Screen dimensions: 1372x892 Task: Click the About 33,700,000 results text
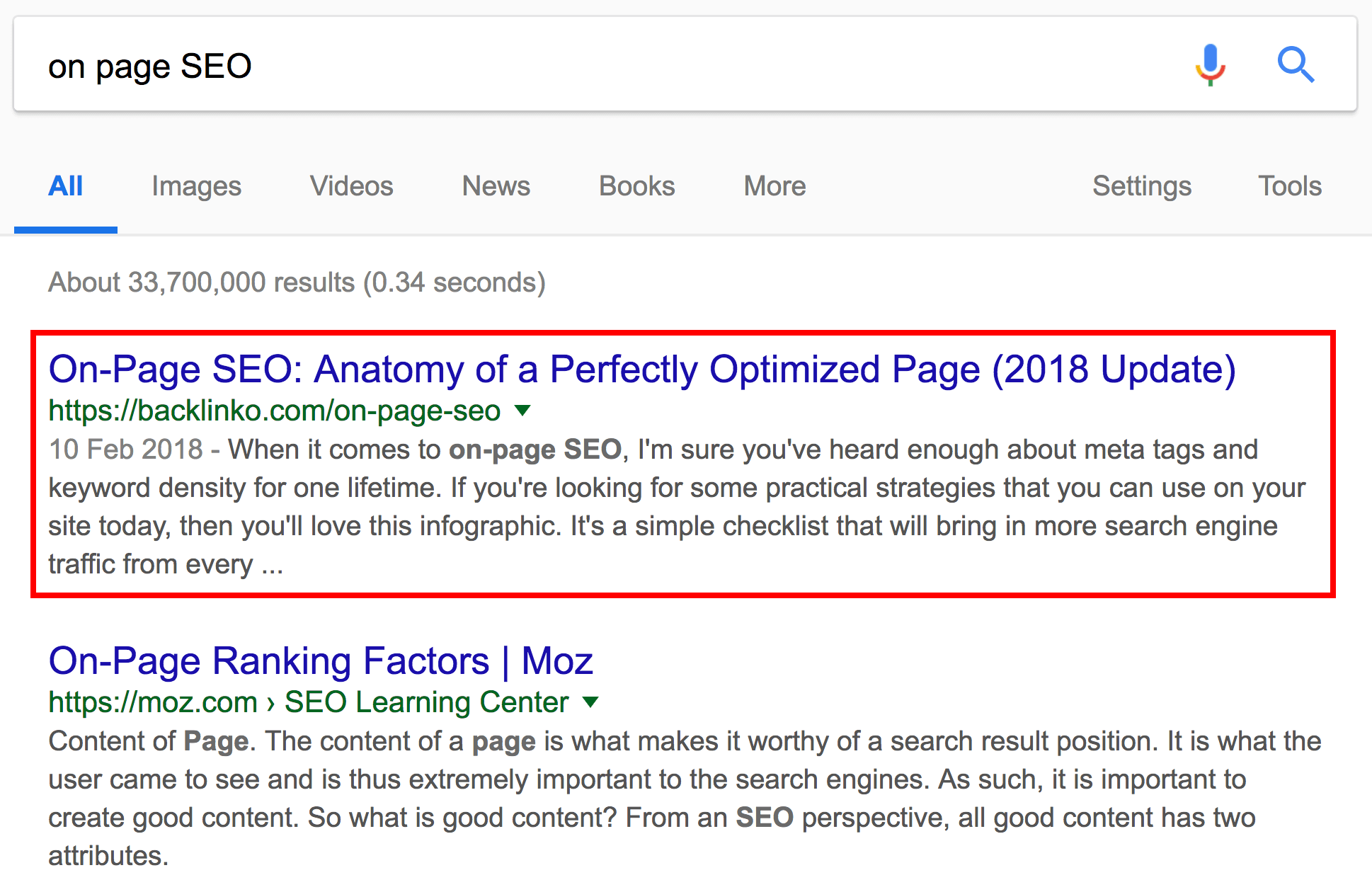point(297,282)
